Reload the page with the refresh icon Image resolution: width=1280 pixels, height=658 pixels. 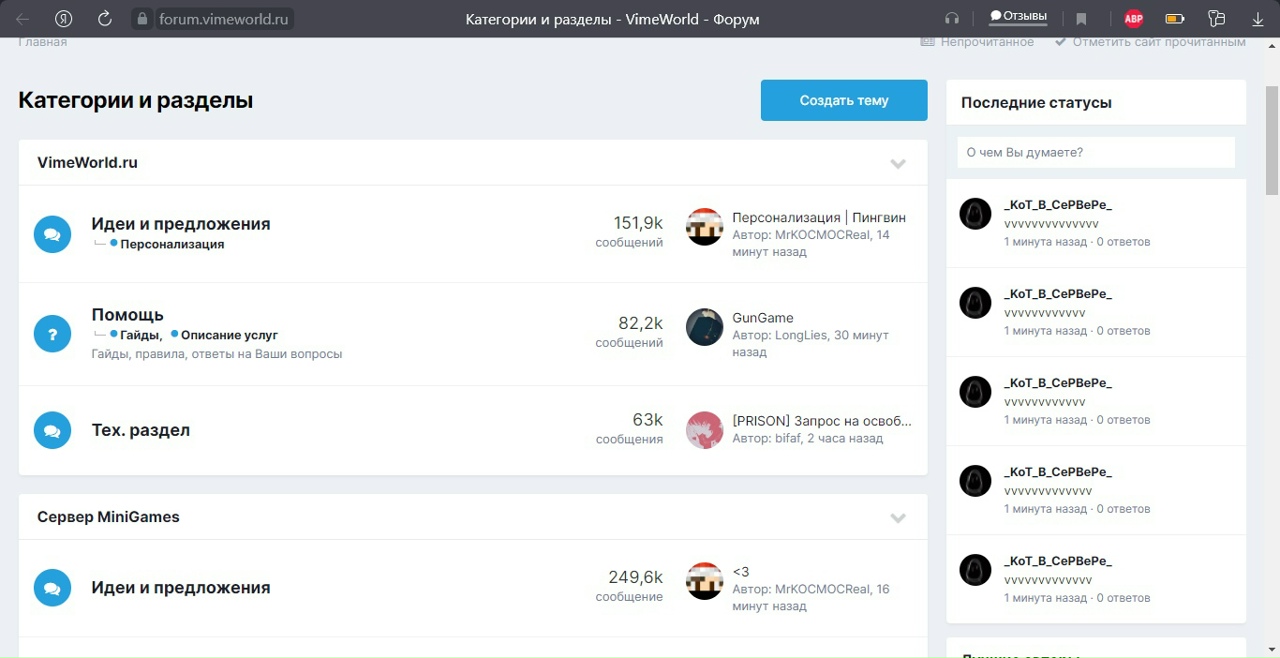pos(104,19)
